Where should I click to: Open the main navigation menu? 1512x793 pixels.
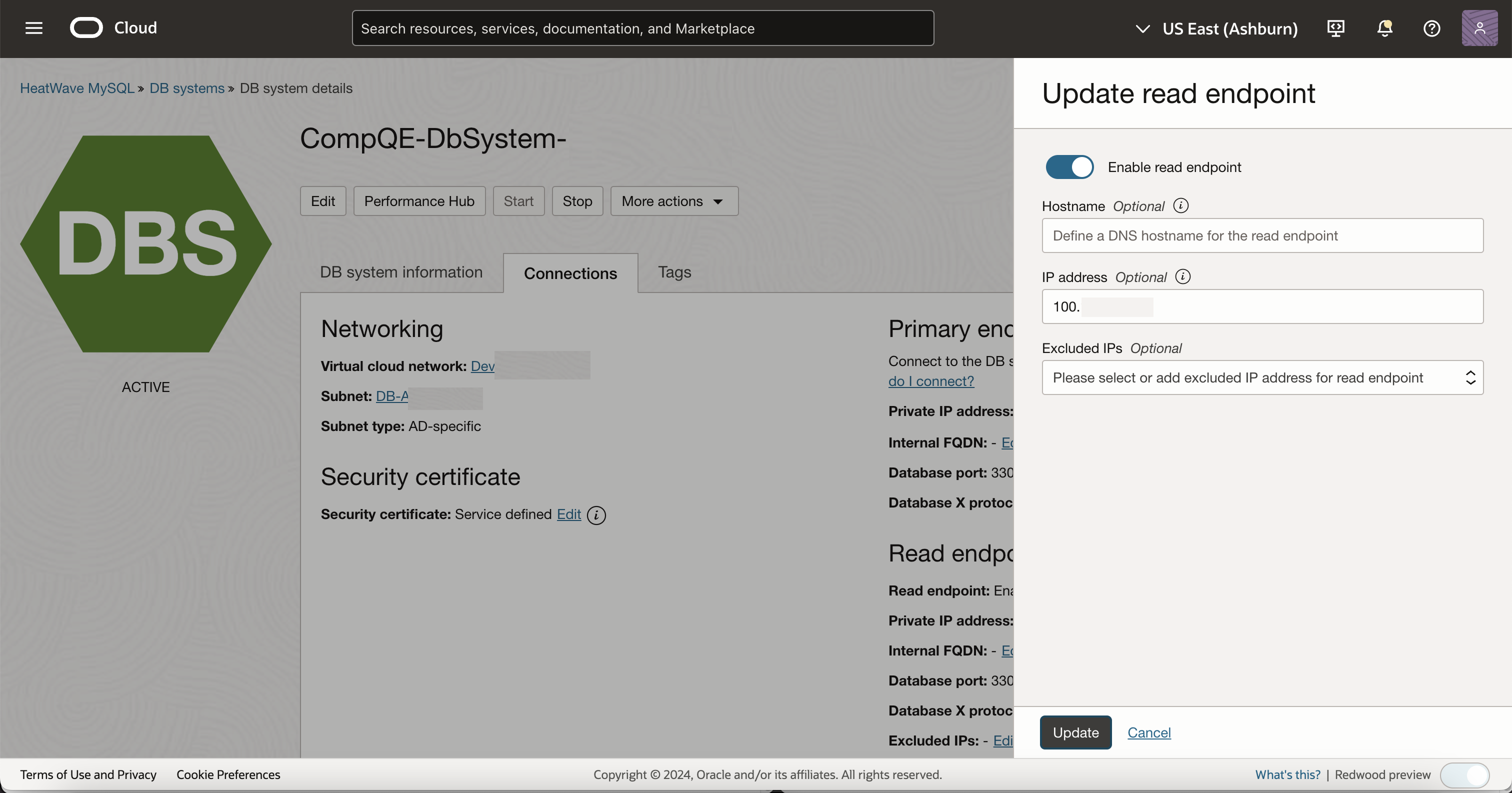pyautogui.click(x=33, y=27)
